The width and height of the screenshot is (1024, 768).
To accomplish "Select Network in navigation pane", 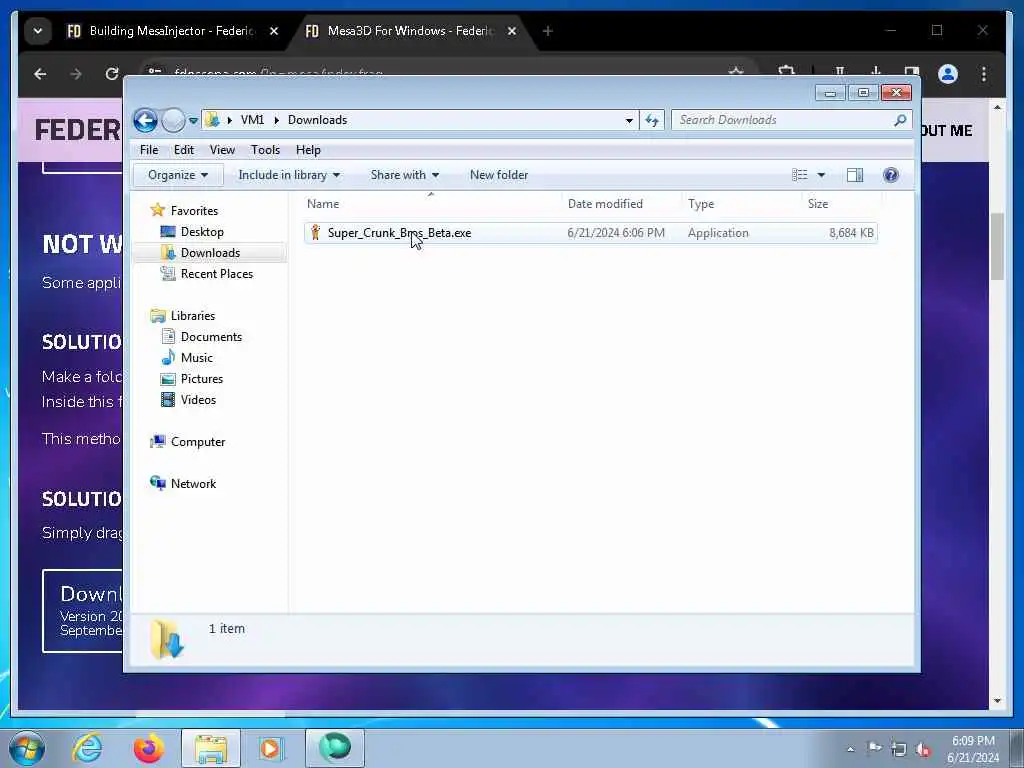I will click(x=193, y=484).
